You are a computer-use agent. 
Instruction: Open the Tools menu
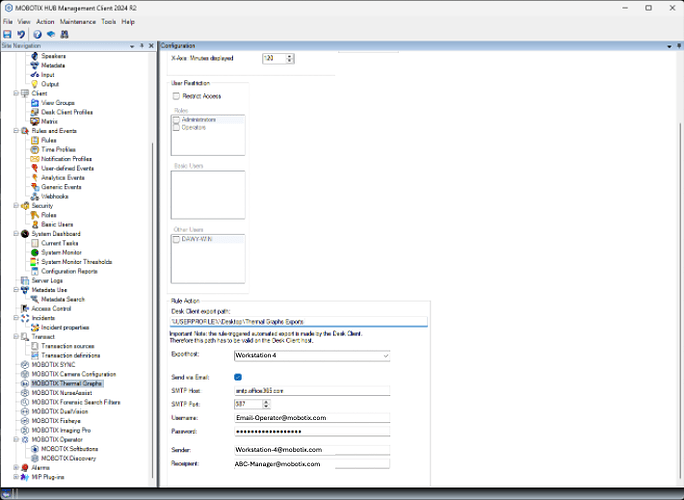[109, 21]
